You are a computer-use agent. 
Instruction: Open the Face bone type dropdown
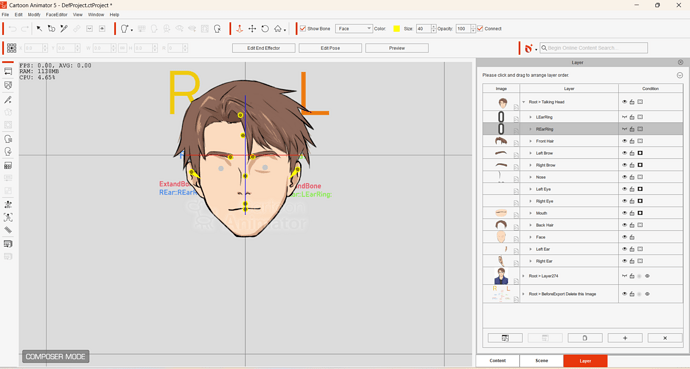coord(354,29)
